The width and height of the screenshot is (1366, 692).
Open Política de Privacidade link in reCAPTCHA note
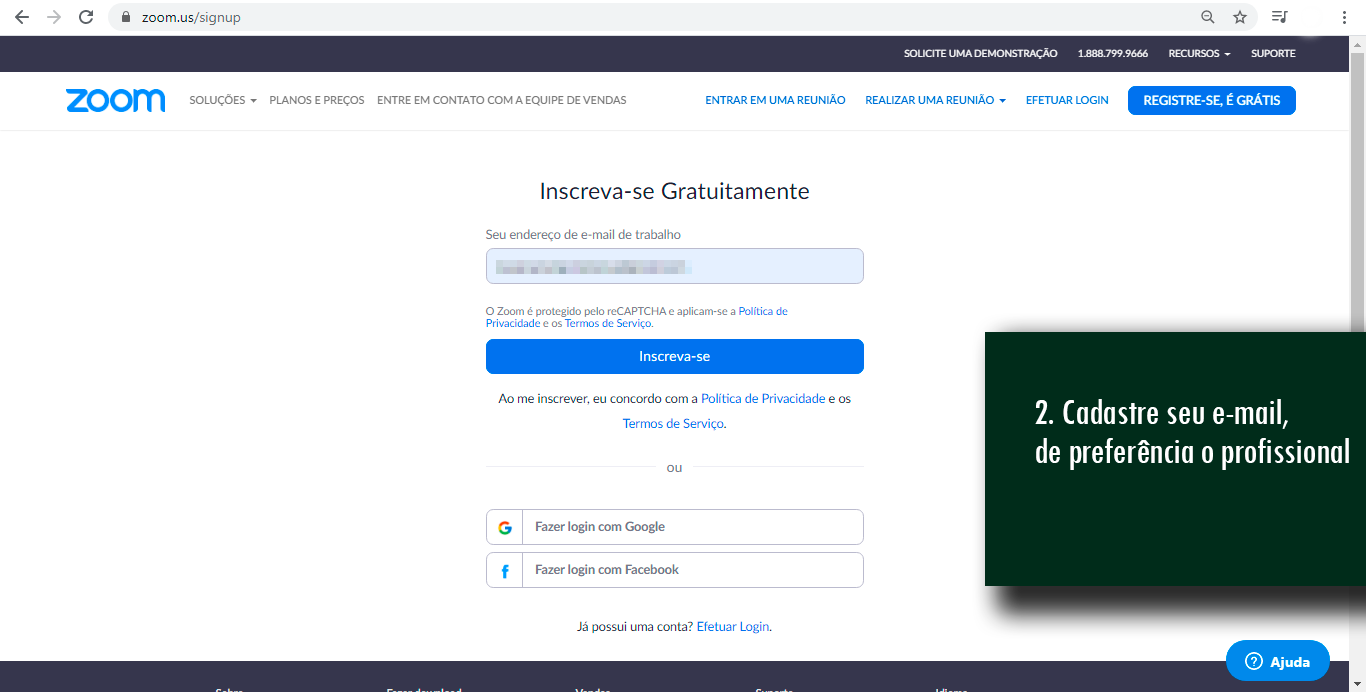(x=637, y=317)
